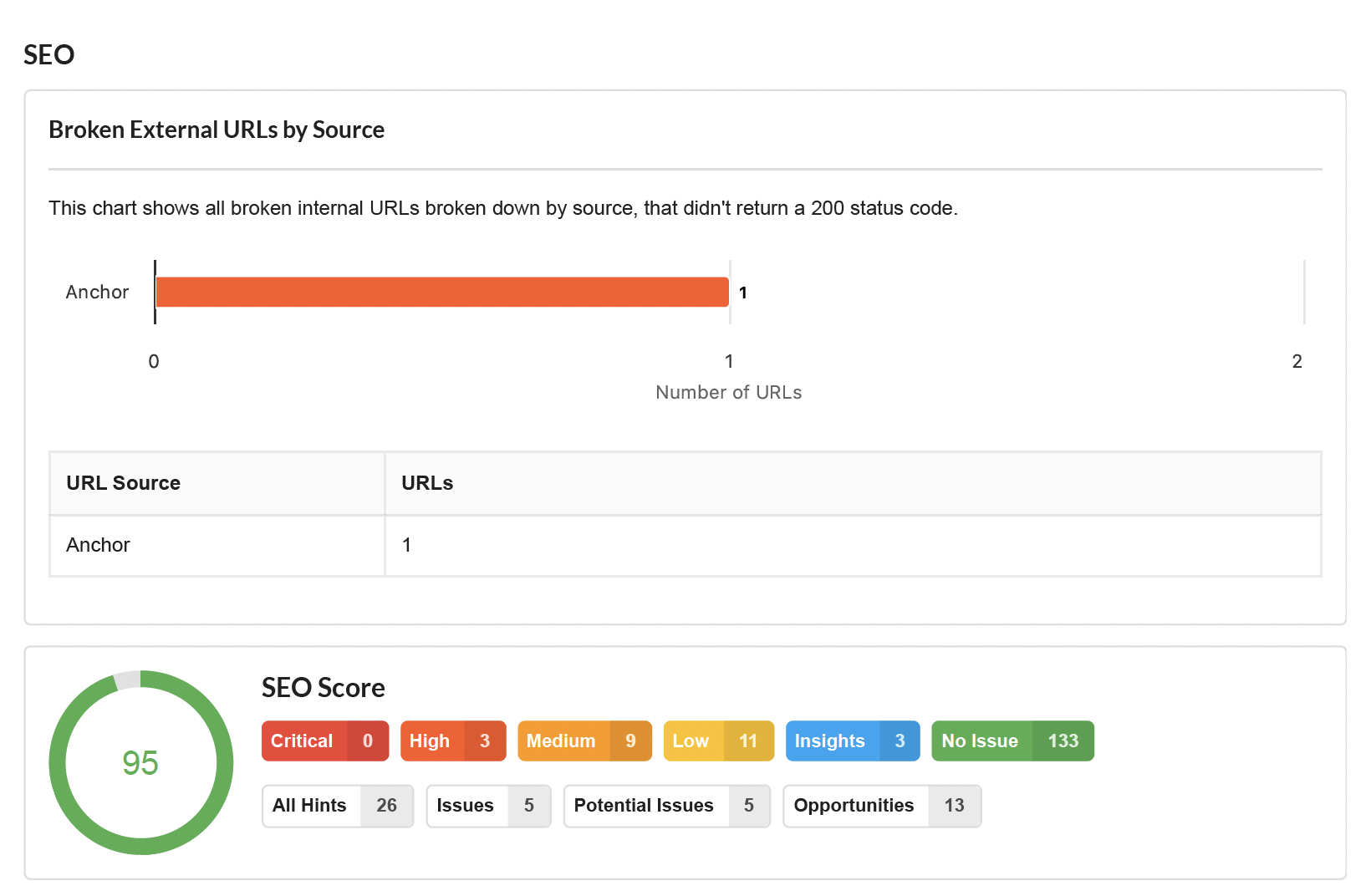Click the Potential Issues filter
Image resolution: width=1371 pixels, height=896 pixels.
coord(667,806)
